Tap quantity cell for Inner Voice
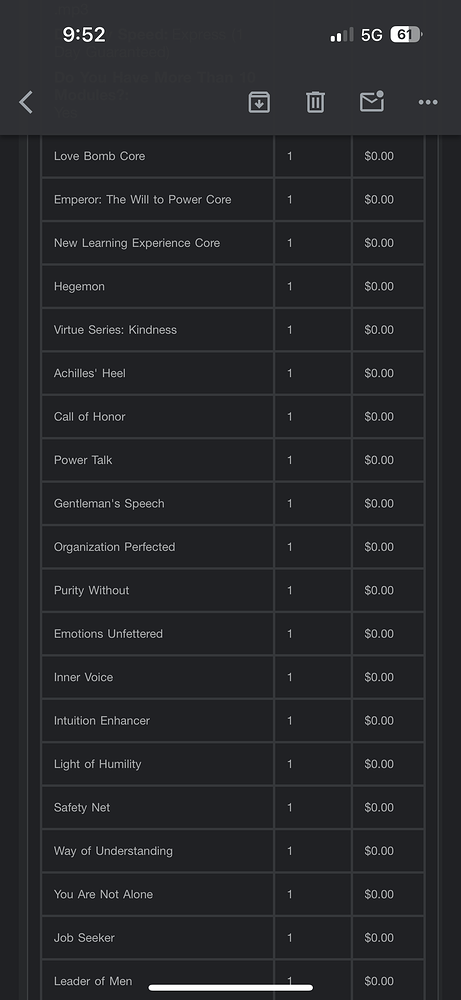Viewport: 461px width, 1000px height. point(313,677)
